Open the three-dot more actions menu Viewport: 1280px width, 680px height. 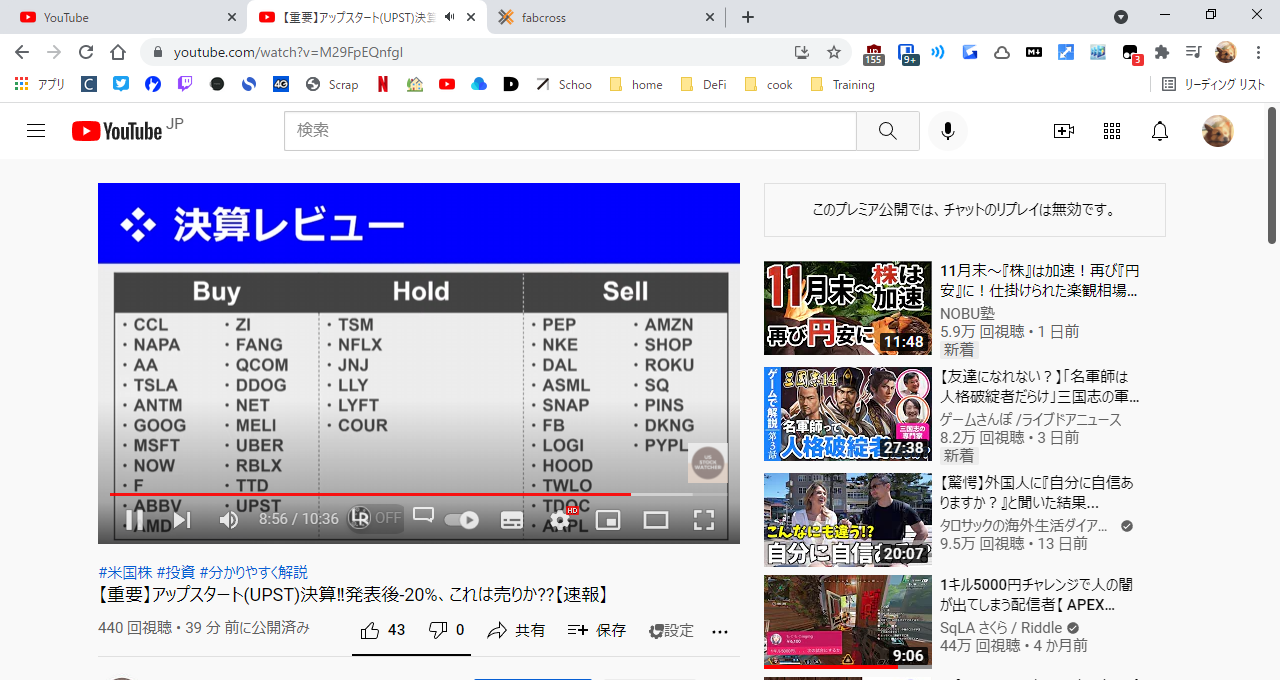(720, 631)
